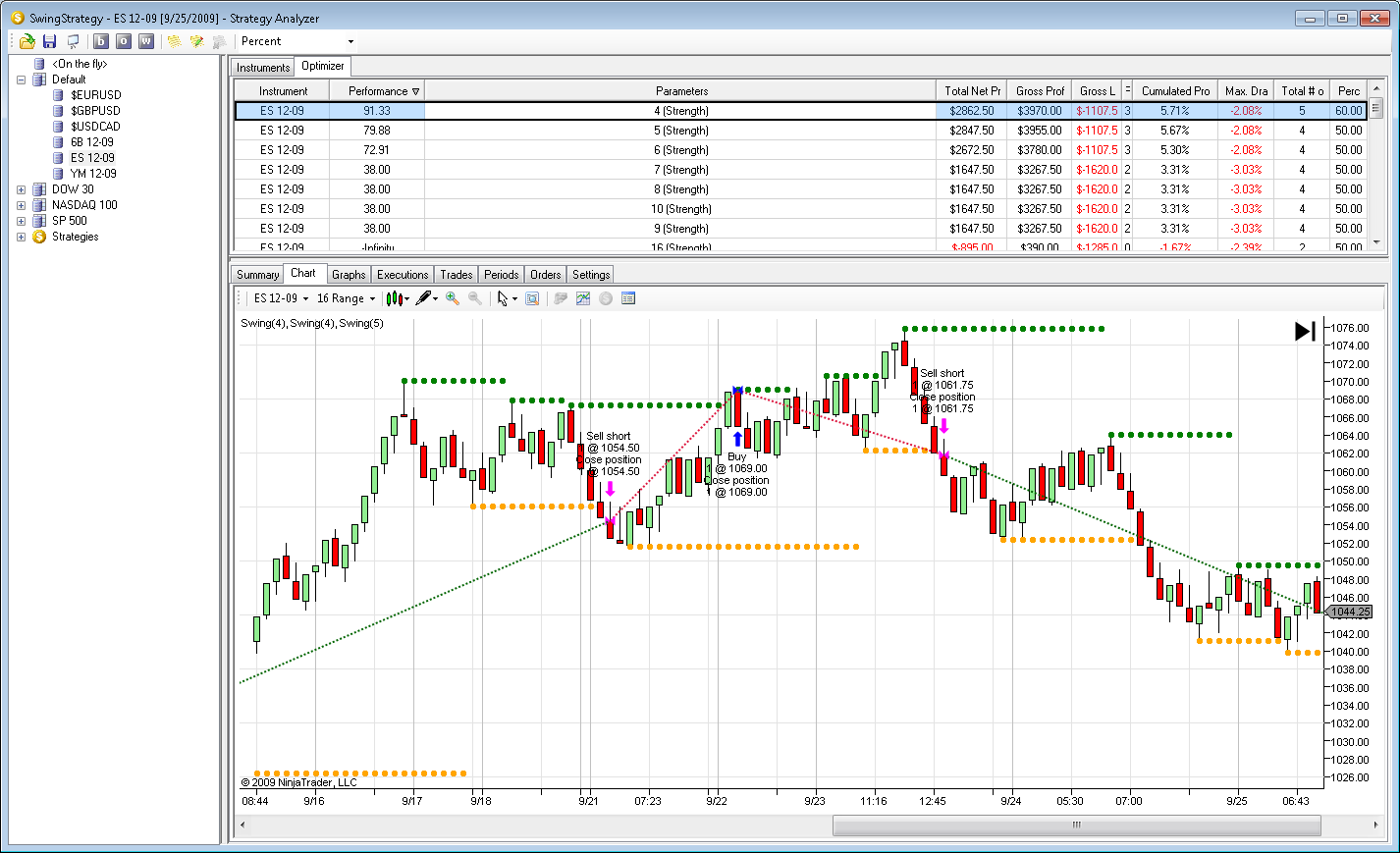This screenshot has height=853, width=1400.
Task: Click the skip-to-end arrow on the chart
Action: (x=1305, y=332)
